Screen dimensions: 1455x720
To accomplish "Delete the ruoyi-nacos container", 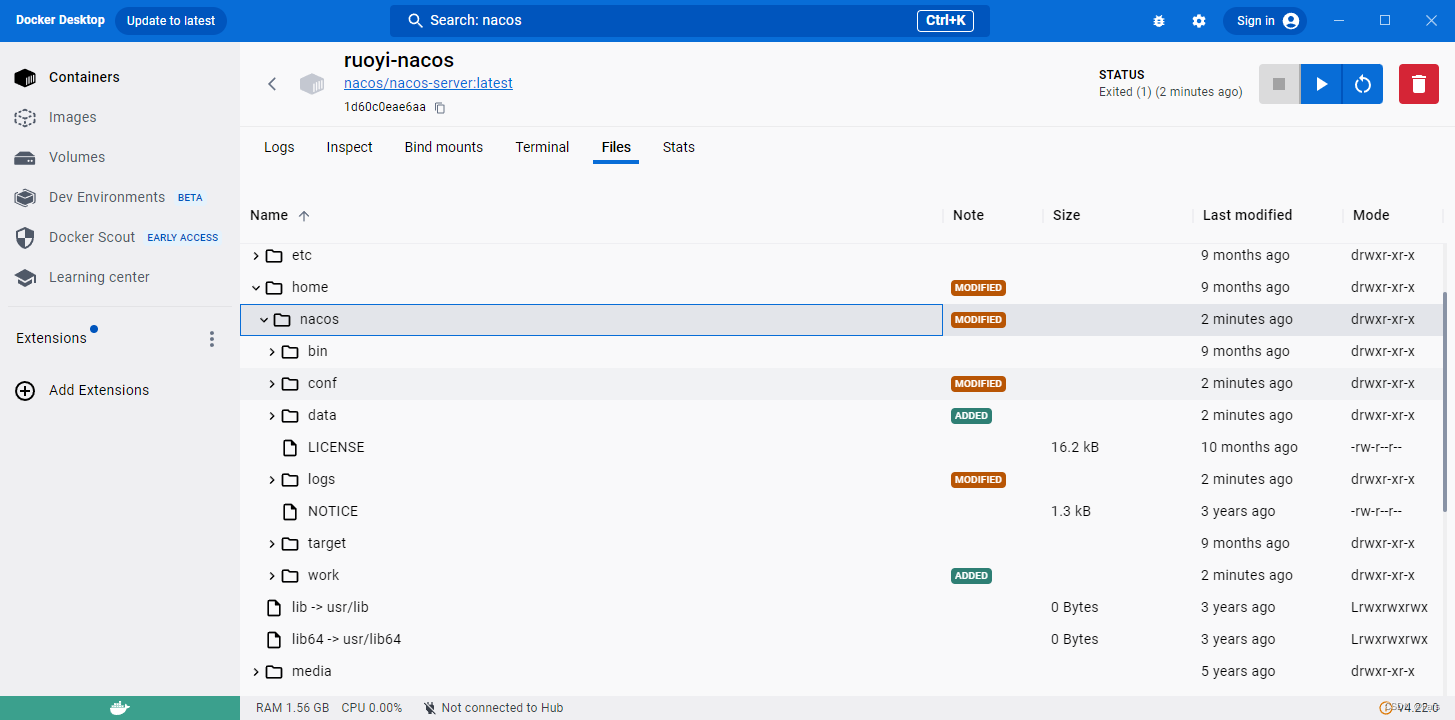I will pos(1418,84).
